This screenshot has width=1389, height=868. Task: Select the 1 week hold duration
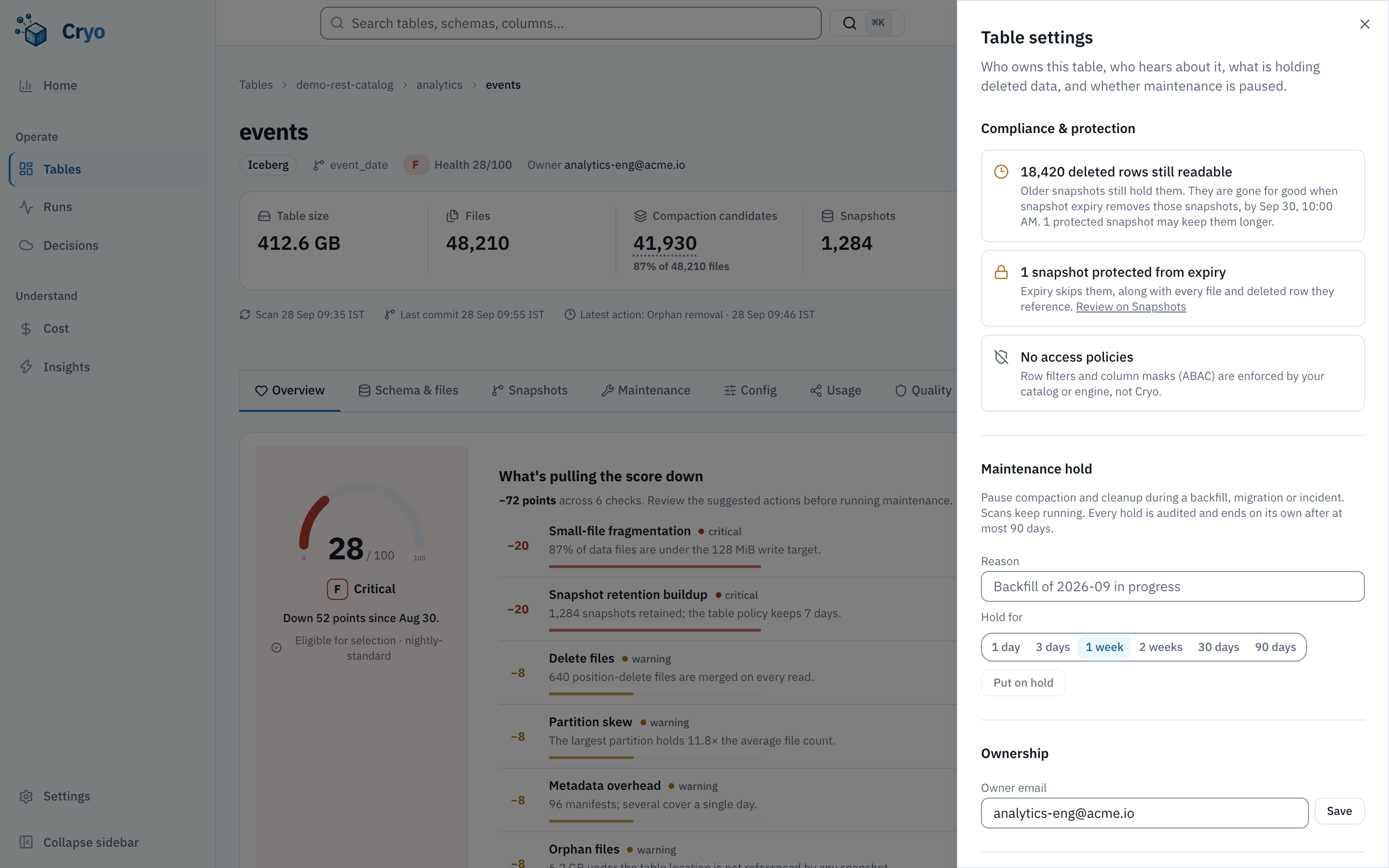tap(1104, 647)
